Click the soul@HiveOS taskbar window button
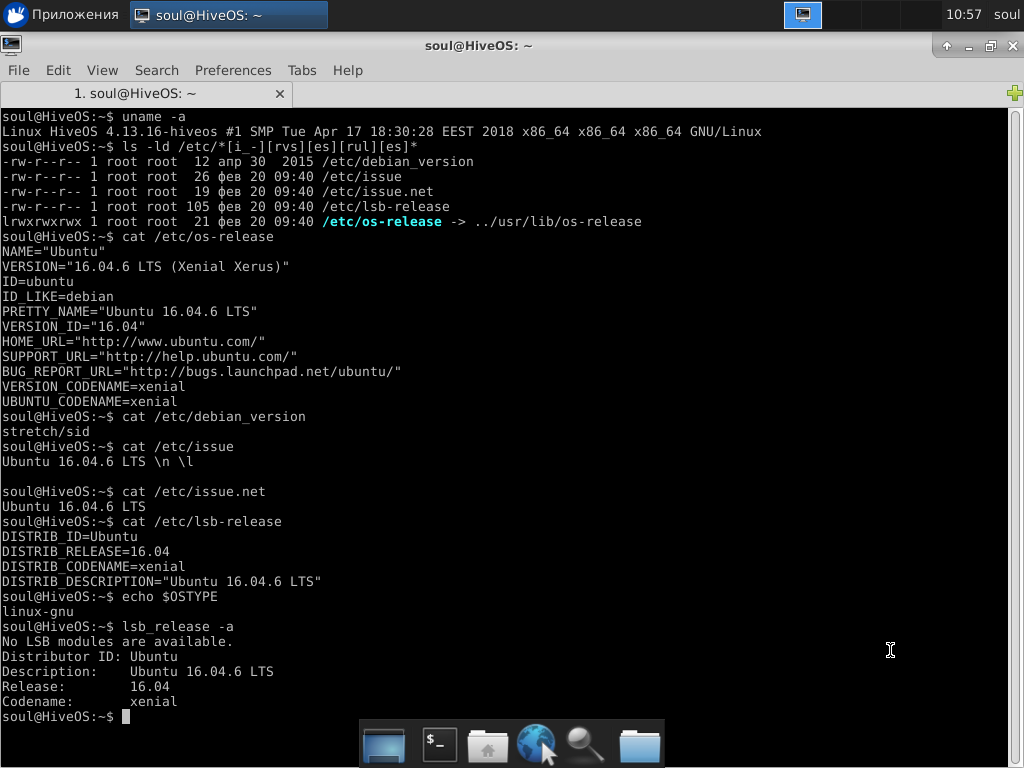The height and width of the screenshot is (768, 1024). 229,15
